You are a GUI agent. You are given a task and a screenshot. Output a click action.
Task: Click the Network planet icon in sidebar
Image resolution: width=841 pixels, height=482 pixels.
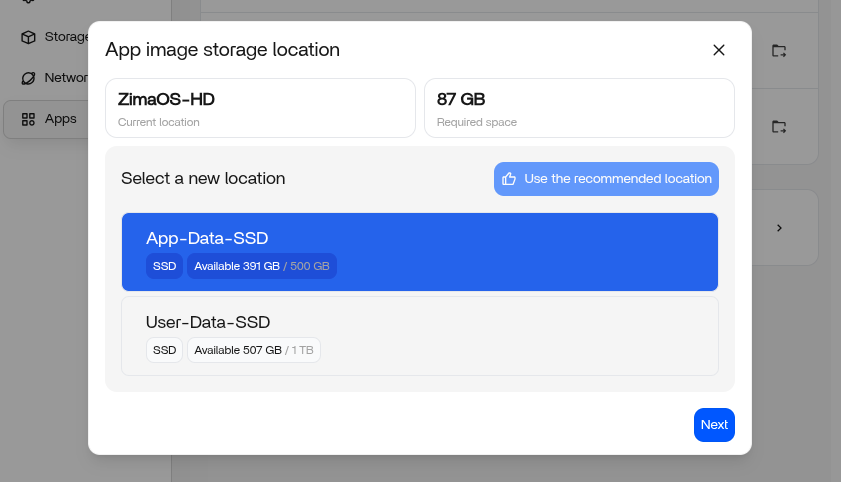click(x=28, y=78)
